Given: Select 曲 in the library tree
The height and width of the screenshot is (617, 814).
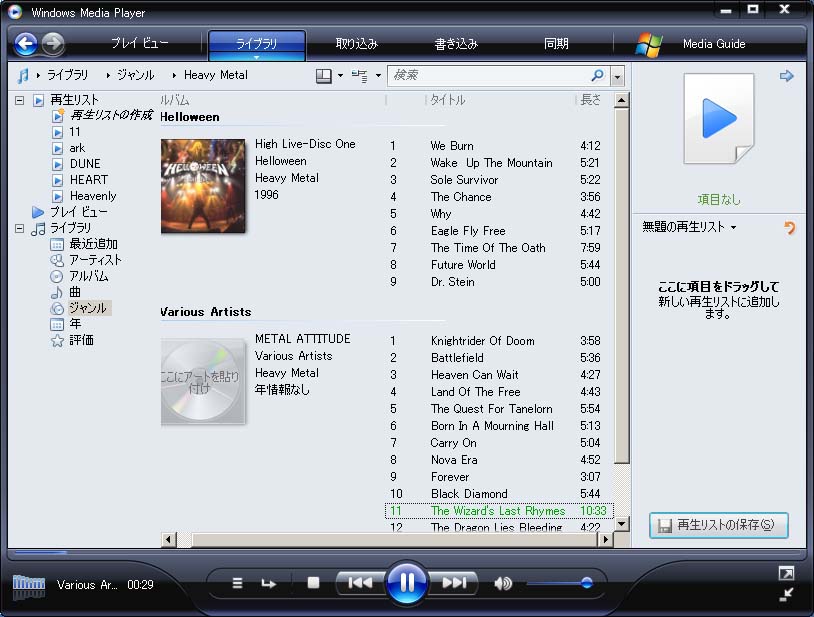Looking at the screenshot, I should click(x=75, y=292).
